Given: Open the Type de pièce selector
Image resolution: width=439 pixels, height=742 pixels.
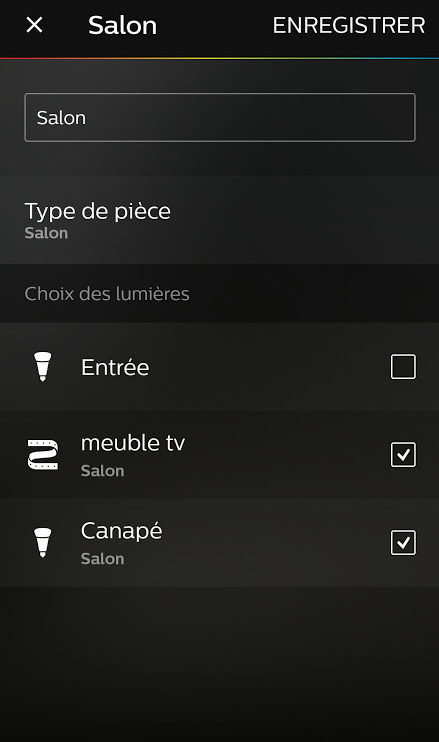Looking at the screenshot, I should pyautogui.click(x=220, y=220).
